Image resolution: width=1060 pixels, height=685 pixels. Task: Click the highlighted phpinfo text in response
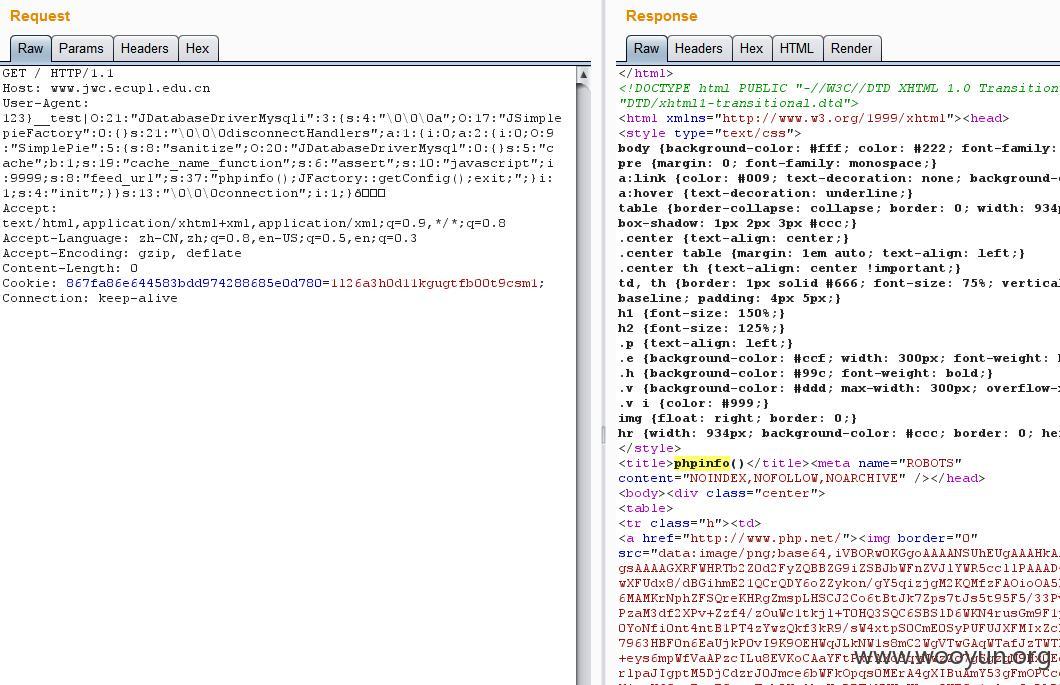(x=702, y=463)
